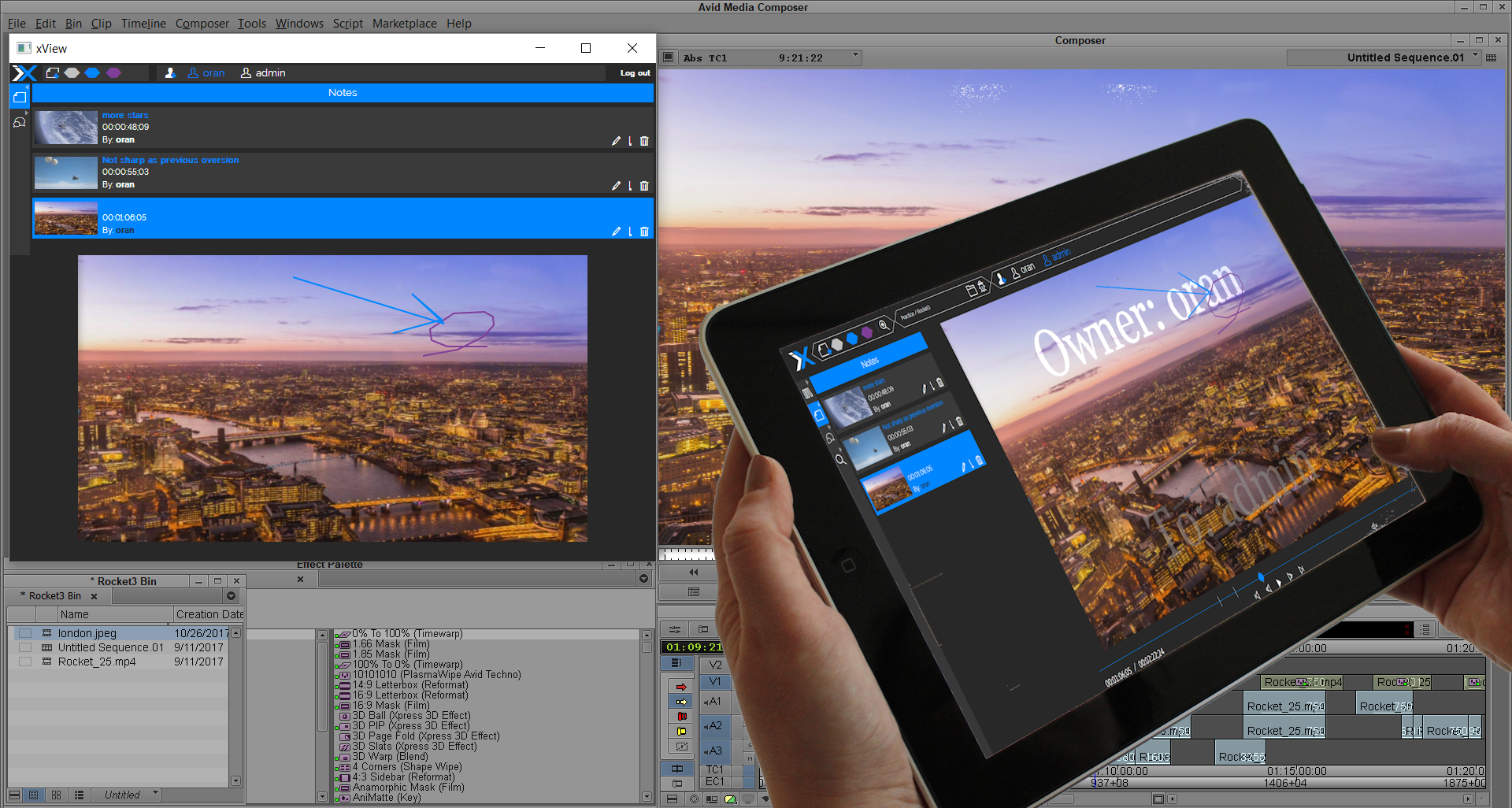Image resolution: width=1512 pixels, height=808 pixels.
Task: Click the add new note icon in xView
Action: [53, 73]
